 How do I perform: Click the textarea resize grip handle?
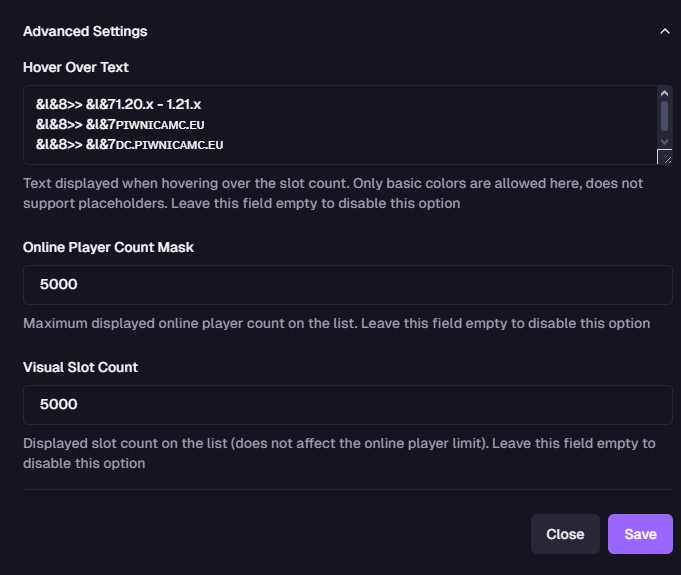pyautogui.click(x=664, y=157)
